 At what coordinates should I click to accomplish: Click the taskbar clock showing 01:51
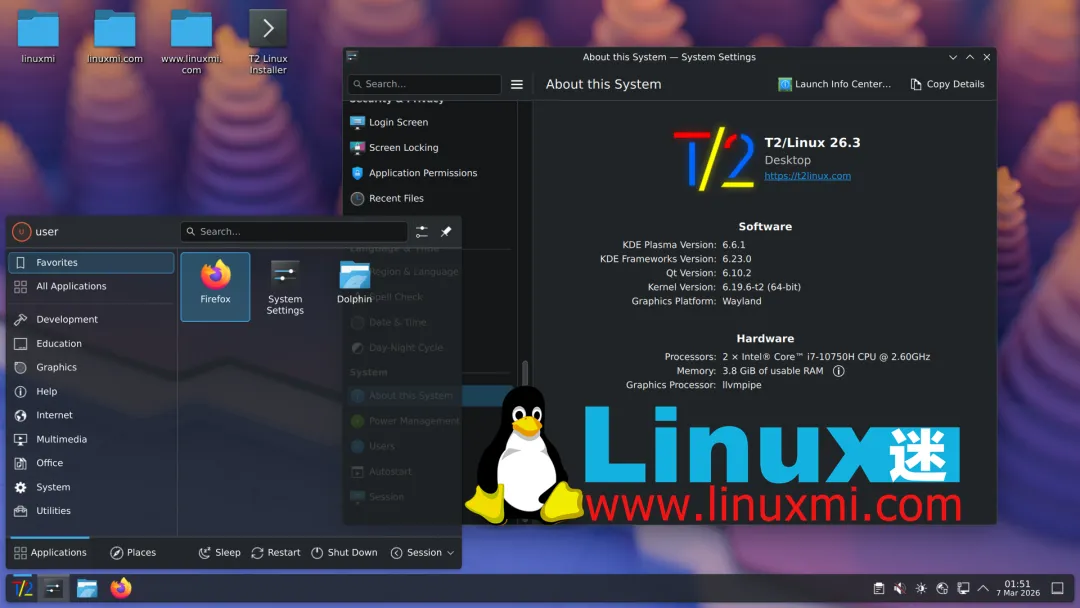click(x=1018, y=588)
